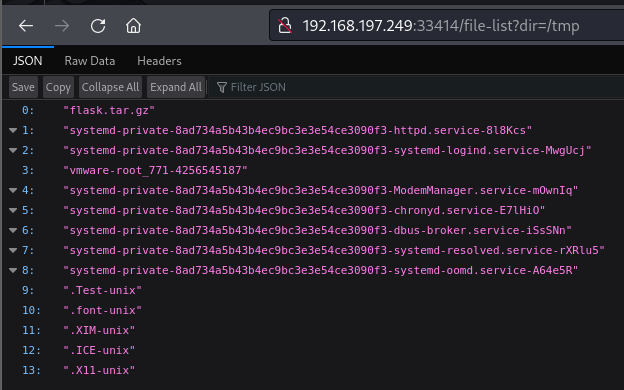Click the index key 11:

[31, 330]
